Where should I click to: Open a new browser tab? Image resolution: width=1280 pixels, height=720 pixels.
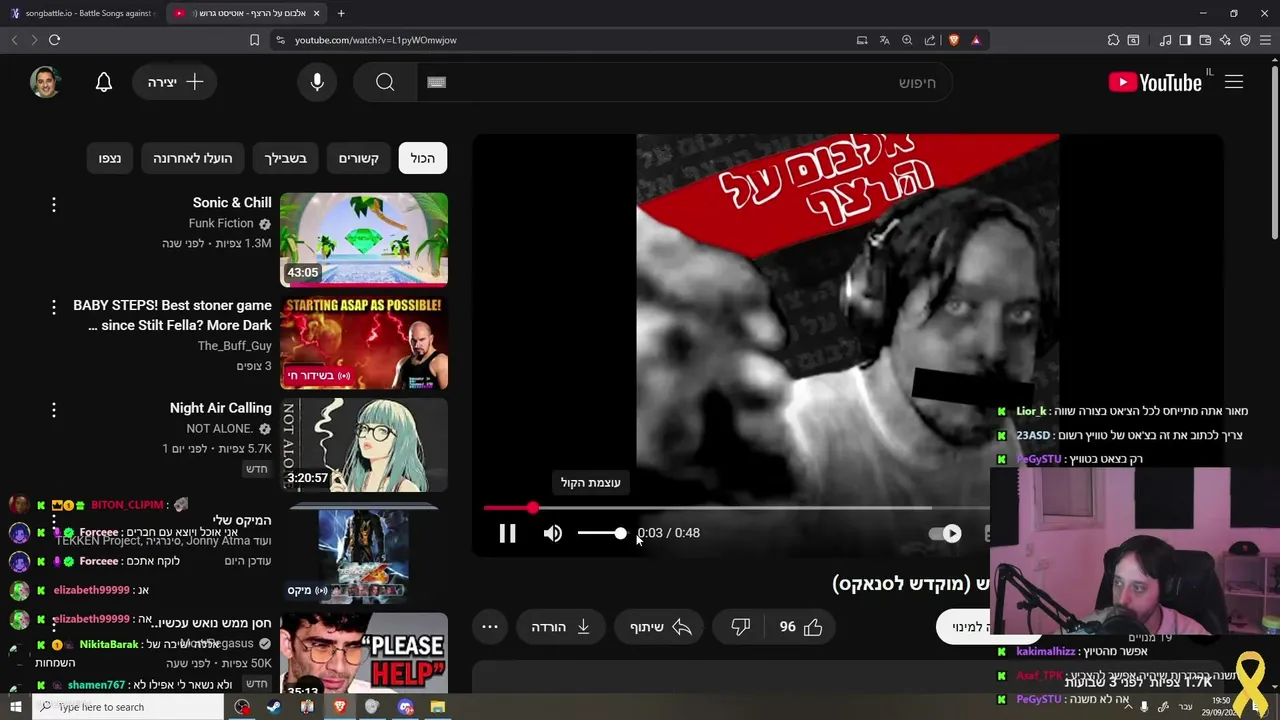tap(341, 13)
